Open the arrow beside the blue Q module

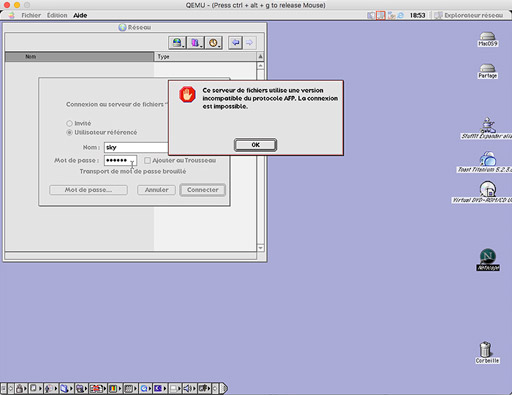150,388
